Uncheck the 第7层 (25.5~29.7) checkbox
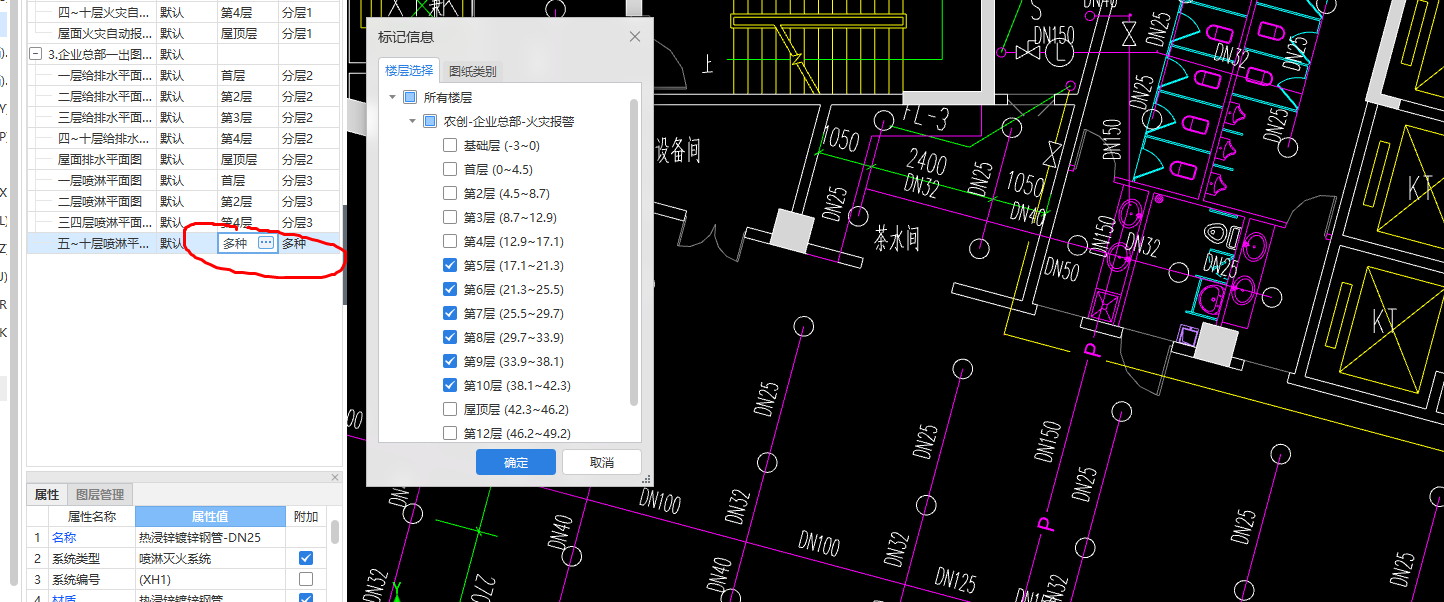Screen dimensions: 1444x602 coord(450,314)
